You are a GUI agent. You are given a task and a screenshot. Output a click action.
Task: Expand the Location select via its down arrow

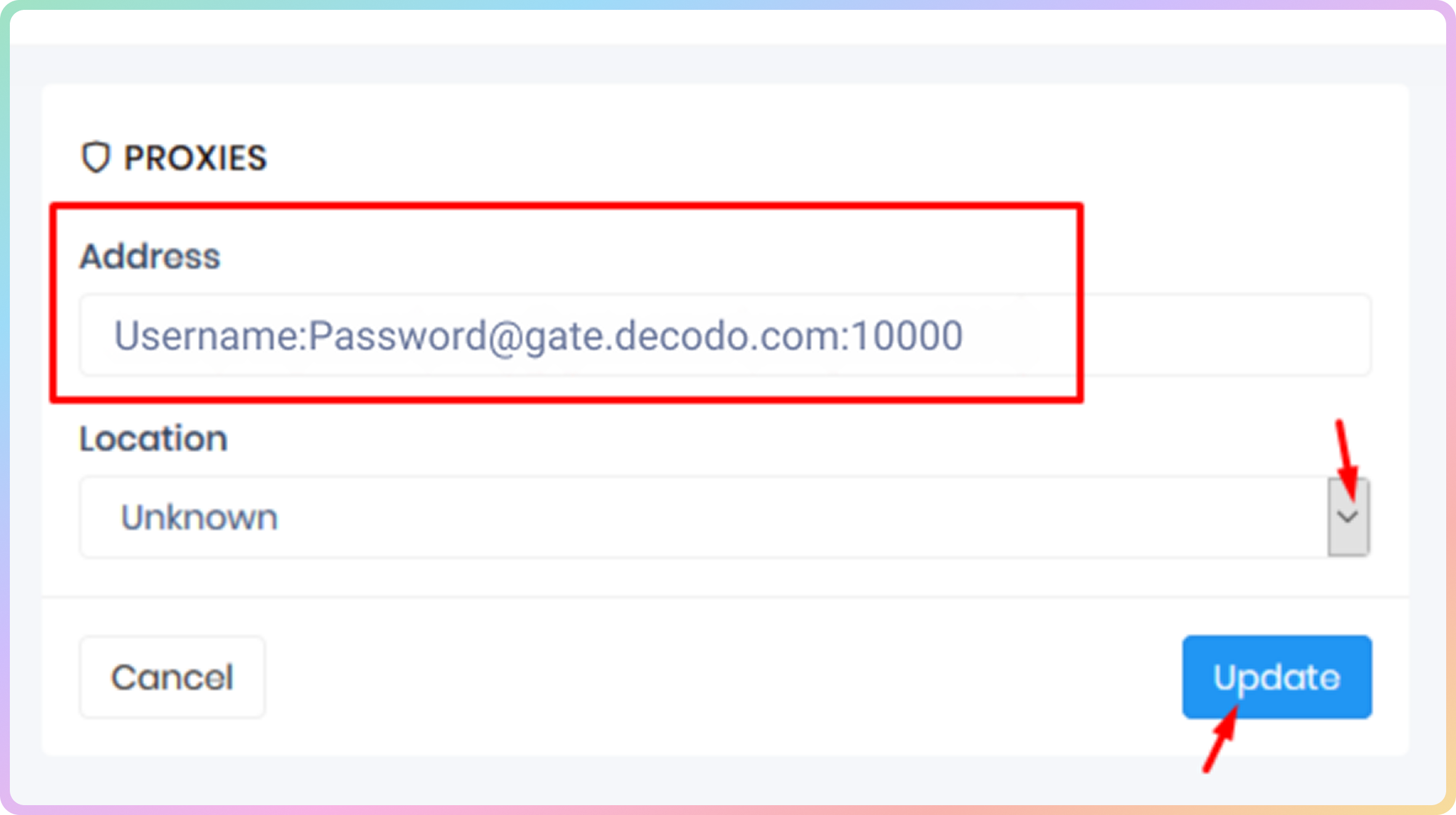pos(1348,516)
